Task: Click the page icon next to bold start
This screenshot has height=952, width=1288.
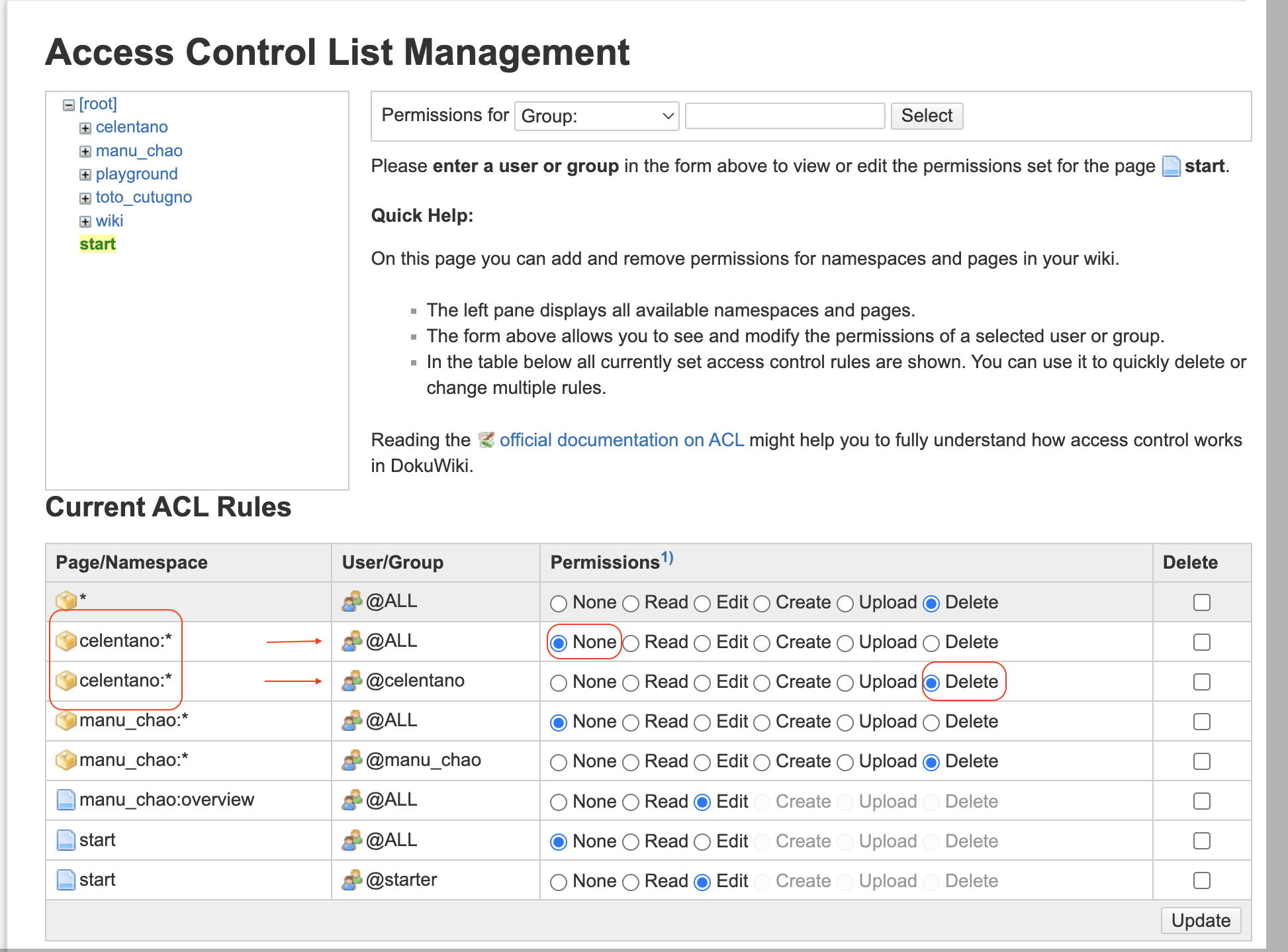Action: [x=1171, y=166]
